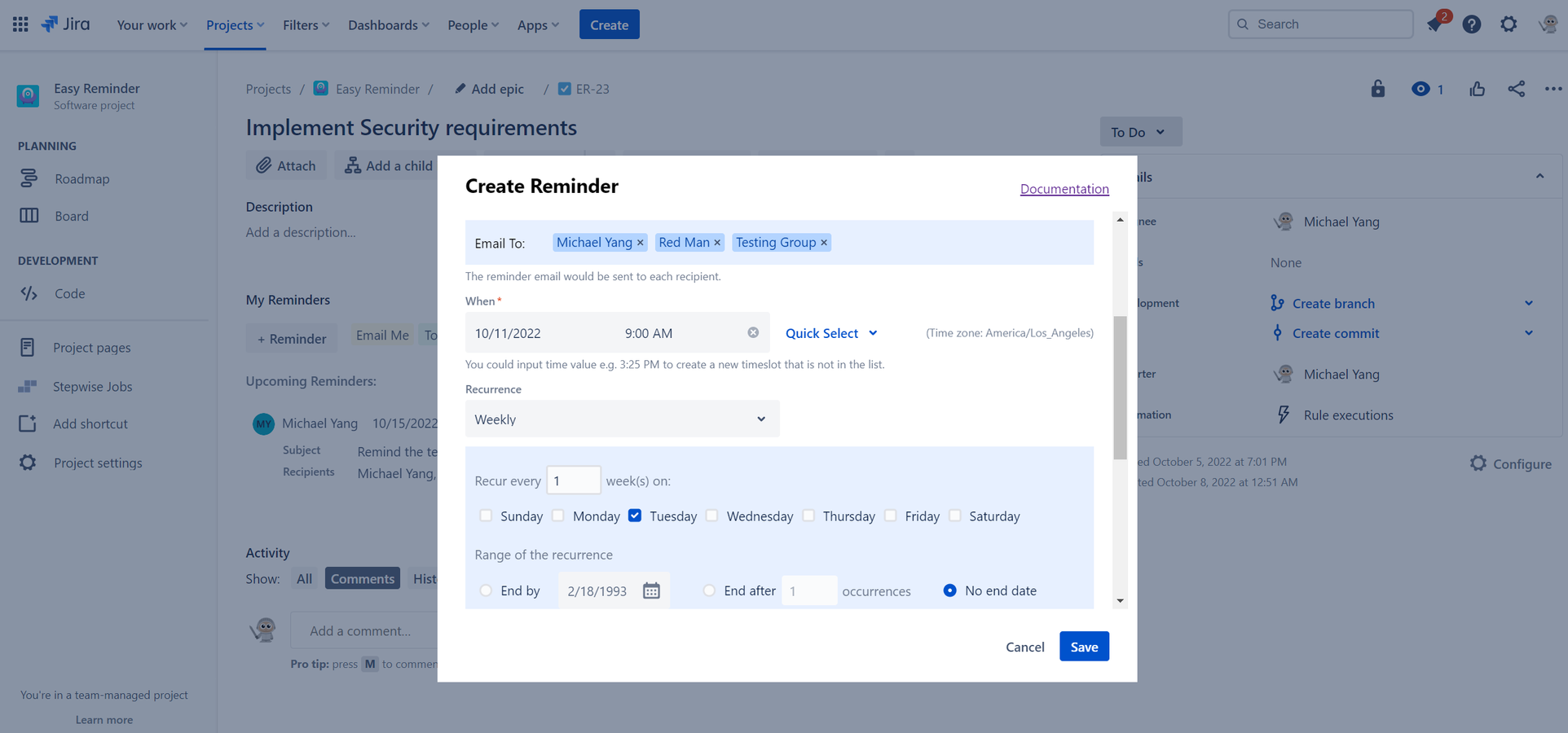Select the End after radio button
This screenshot has width=1568, height=733.
709,590
